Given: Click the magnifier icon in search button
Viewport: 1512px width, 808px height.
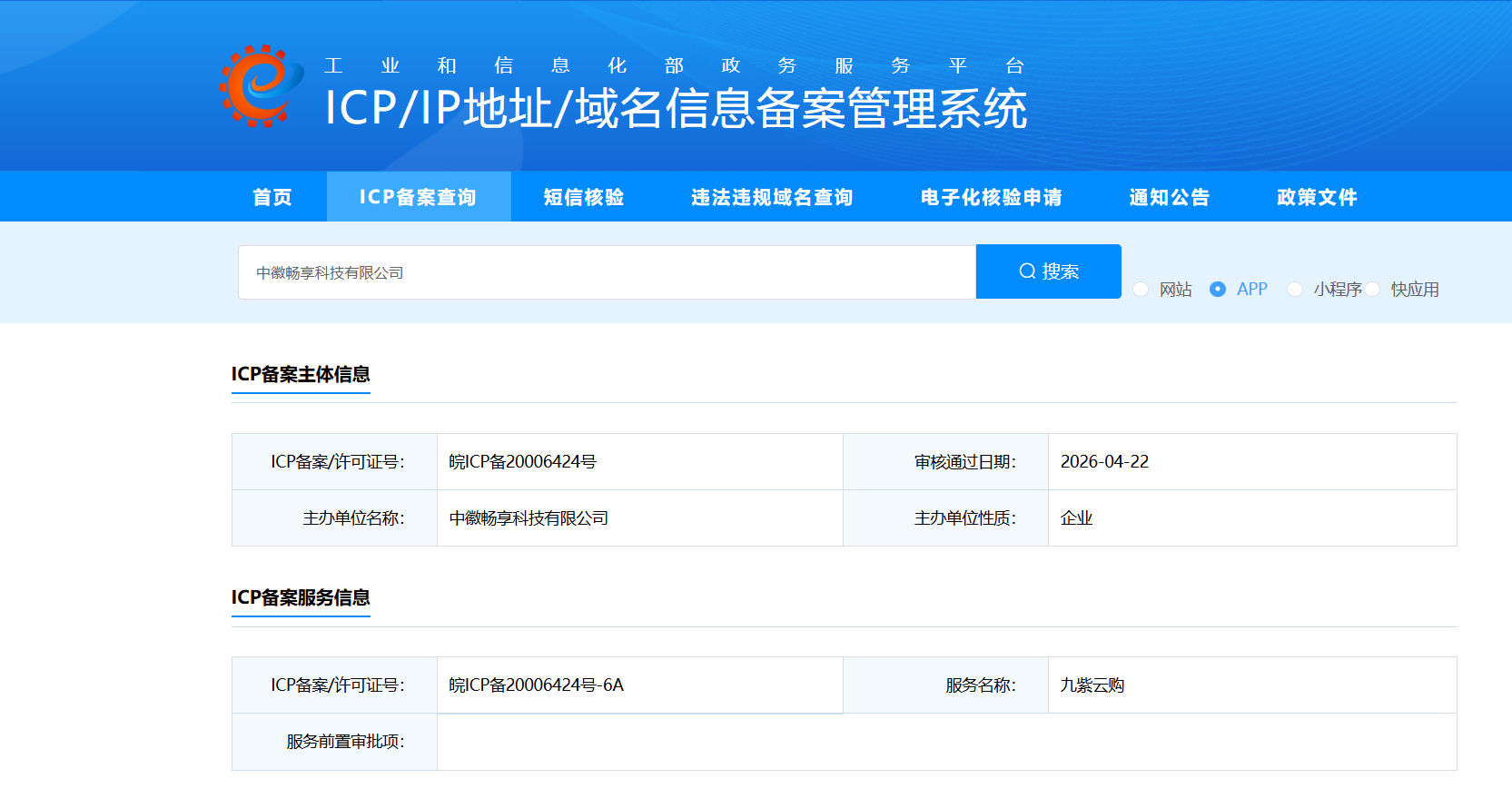Looking at the screenshot, I should pos(1027,271).
